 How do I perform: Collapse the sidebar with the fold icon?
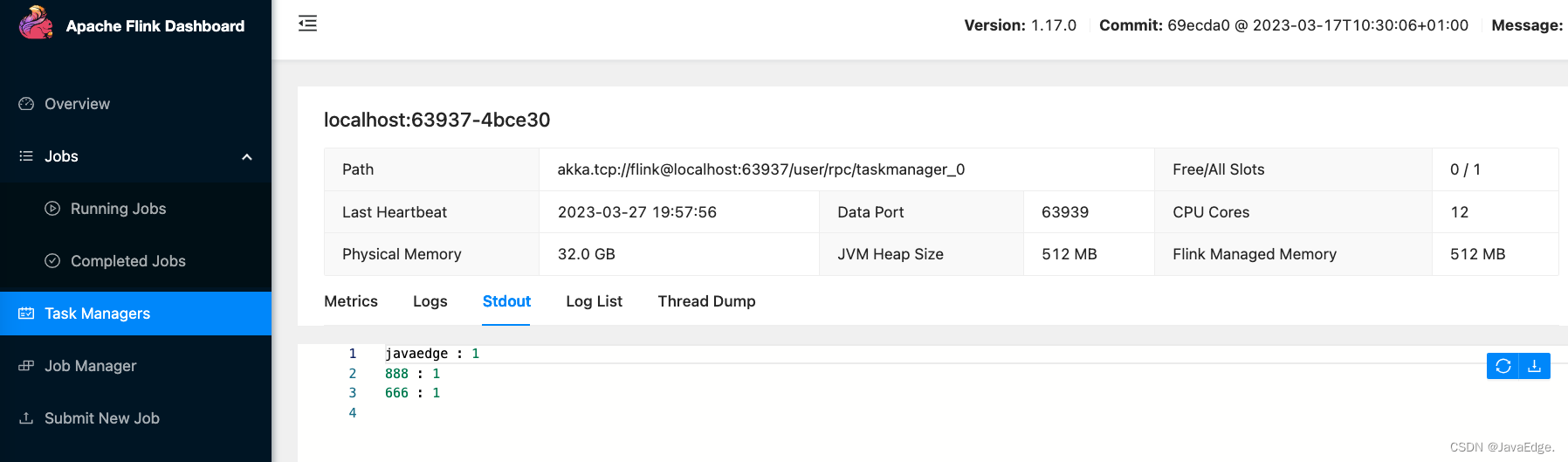click(307, 24)
